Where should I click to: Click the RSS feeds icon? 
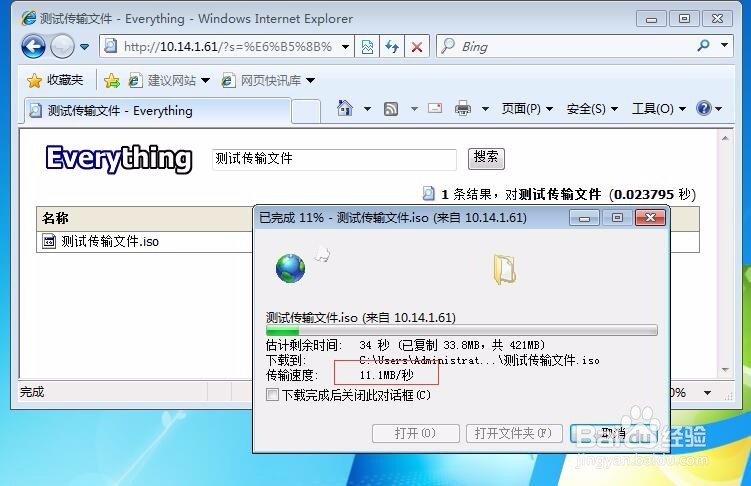pyautogui.click(x=391, y=109)
